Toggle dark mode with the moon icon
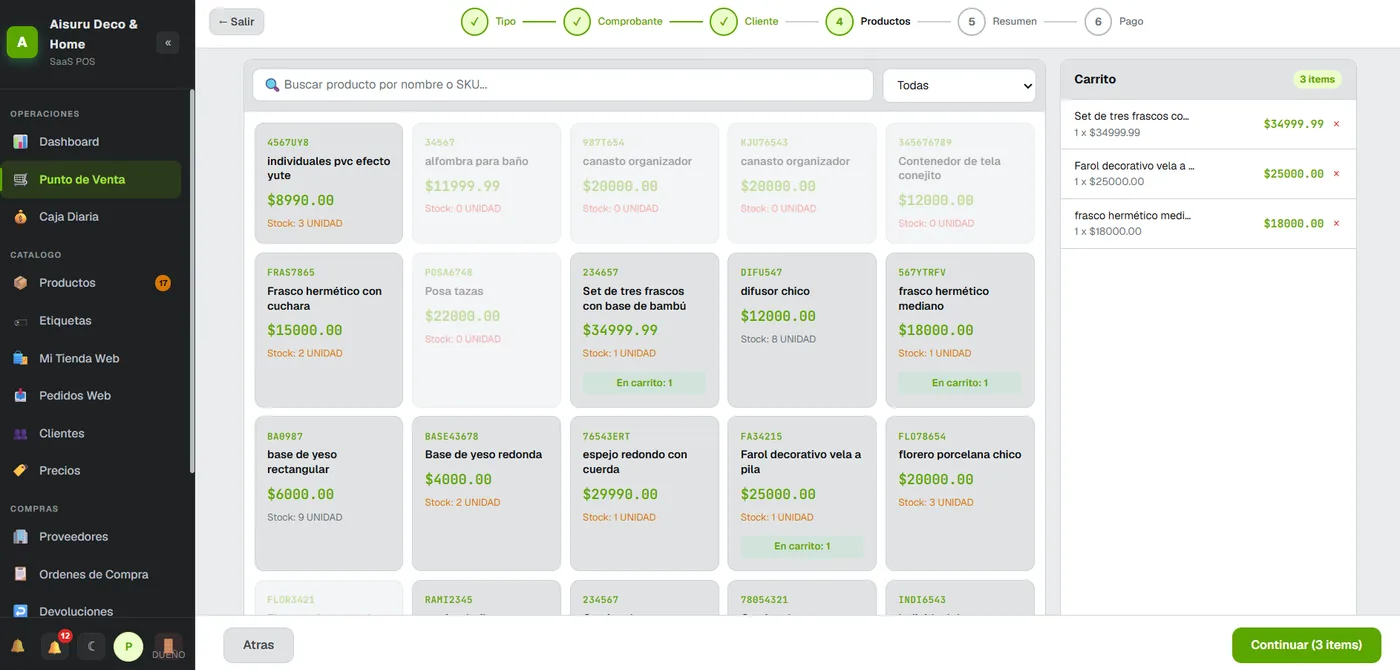Screen dimensions: 1400x670 (91, 647)
